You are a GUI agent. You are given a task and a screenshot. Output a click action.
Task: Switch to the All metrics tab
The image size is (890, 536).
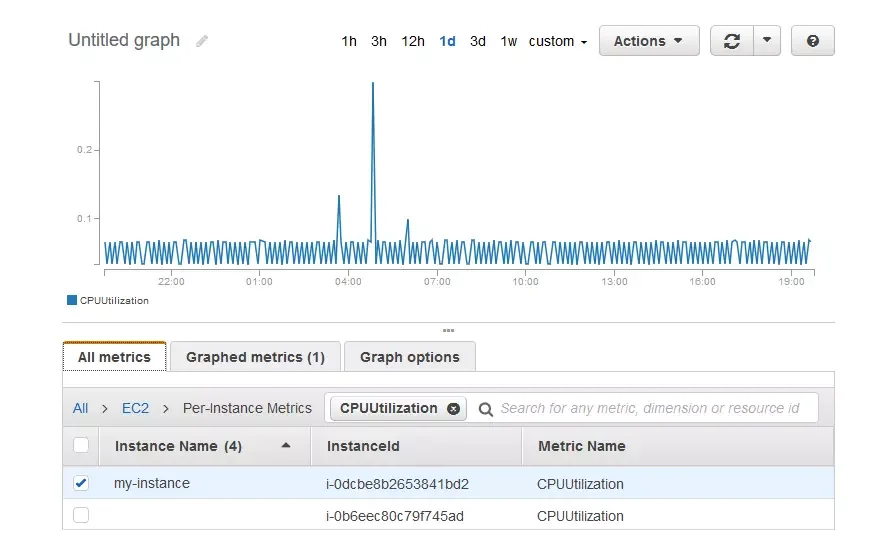pos(114,357)
